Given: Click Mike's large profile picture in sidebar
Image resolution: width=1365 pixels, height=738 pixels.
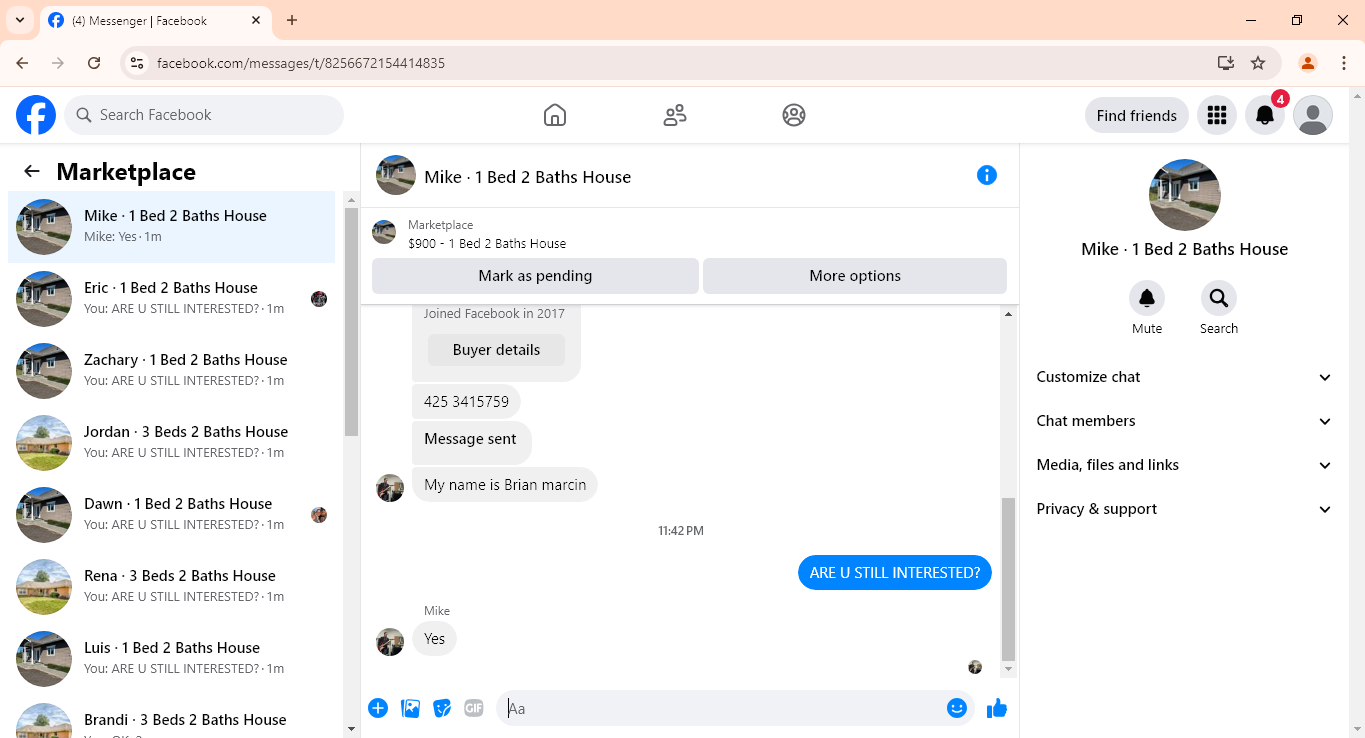Looking at the screenshot, I should 1185,195.
